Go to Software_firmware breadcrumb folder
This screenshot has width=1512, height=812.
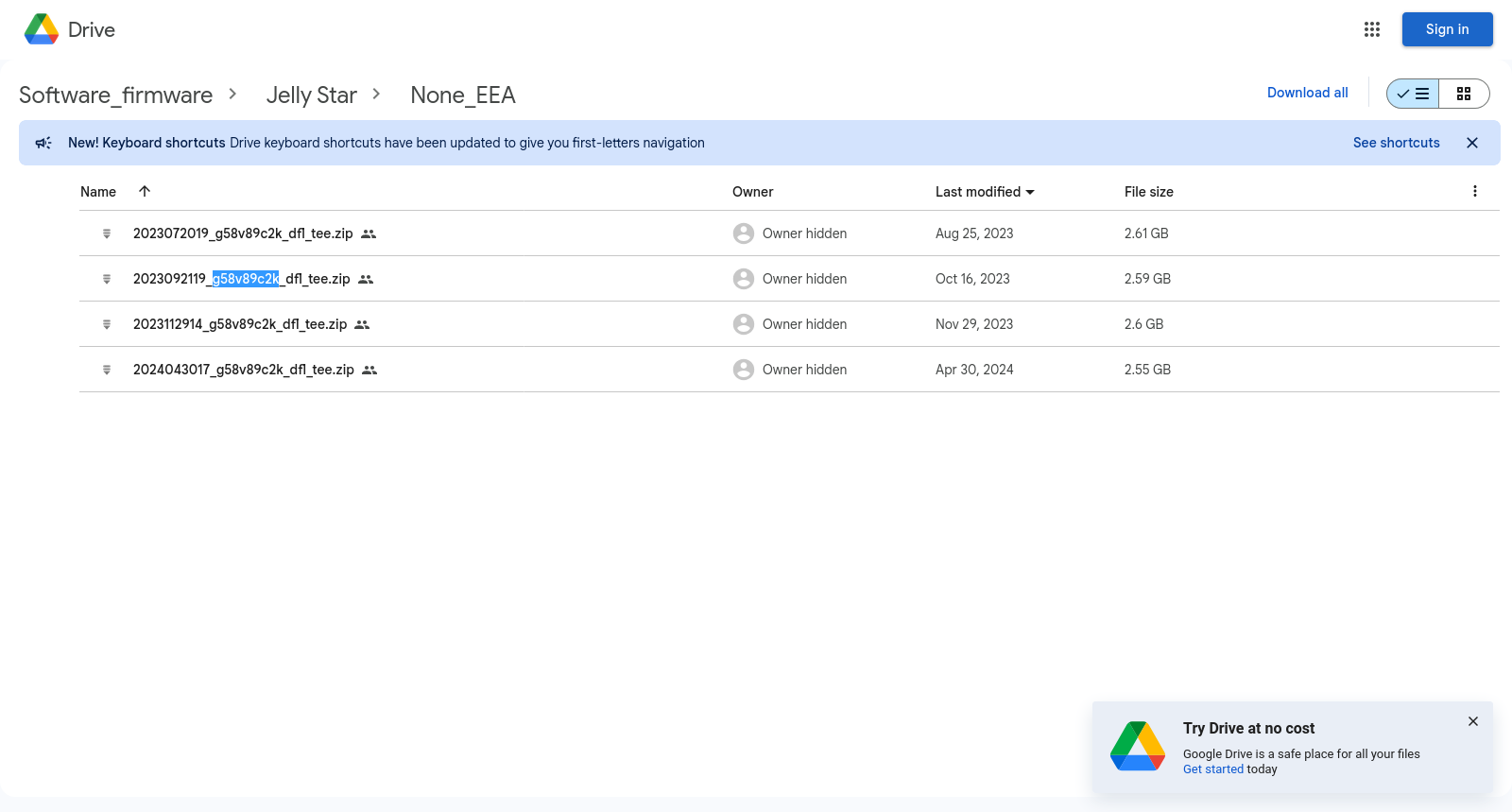[115, 95]
